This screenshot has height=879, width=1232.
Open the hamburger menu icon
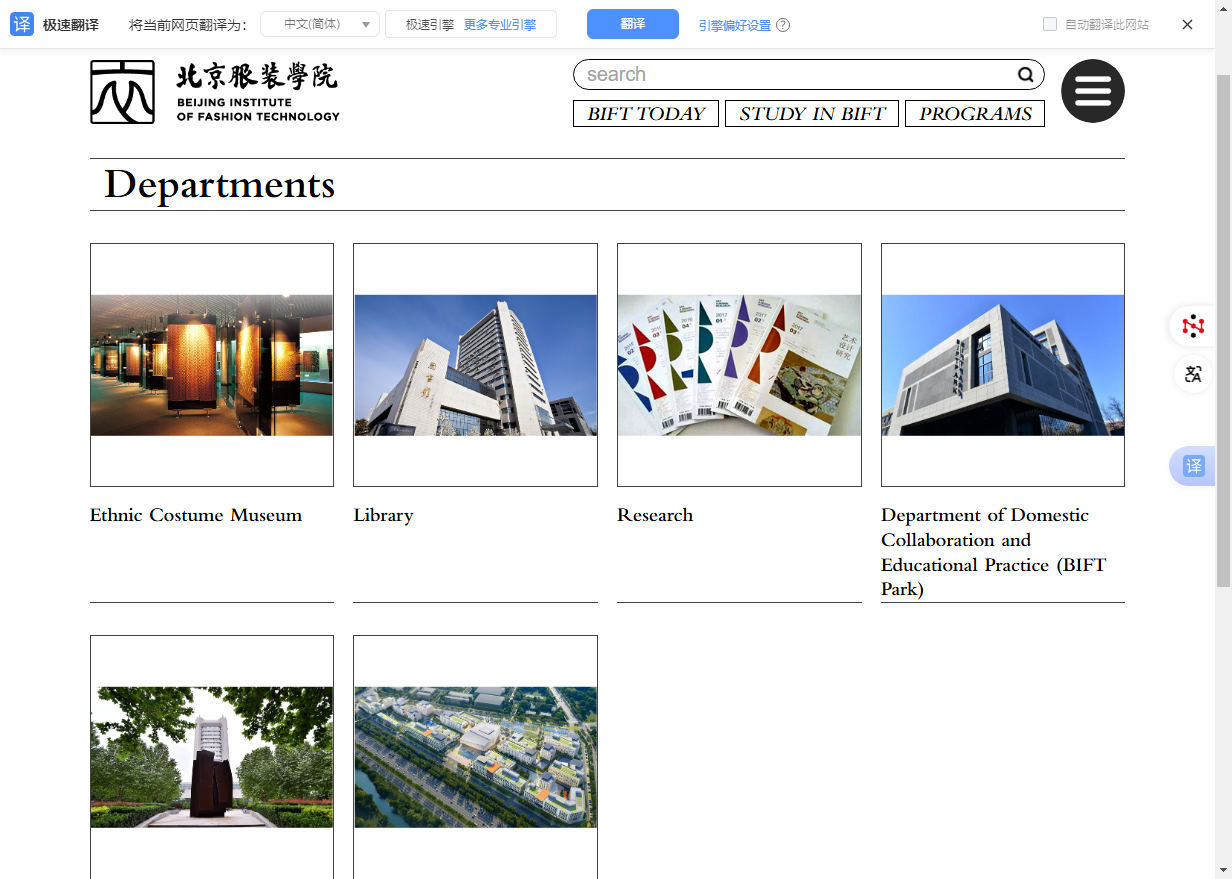pos(1092,91)
